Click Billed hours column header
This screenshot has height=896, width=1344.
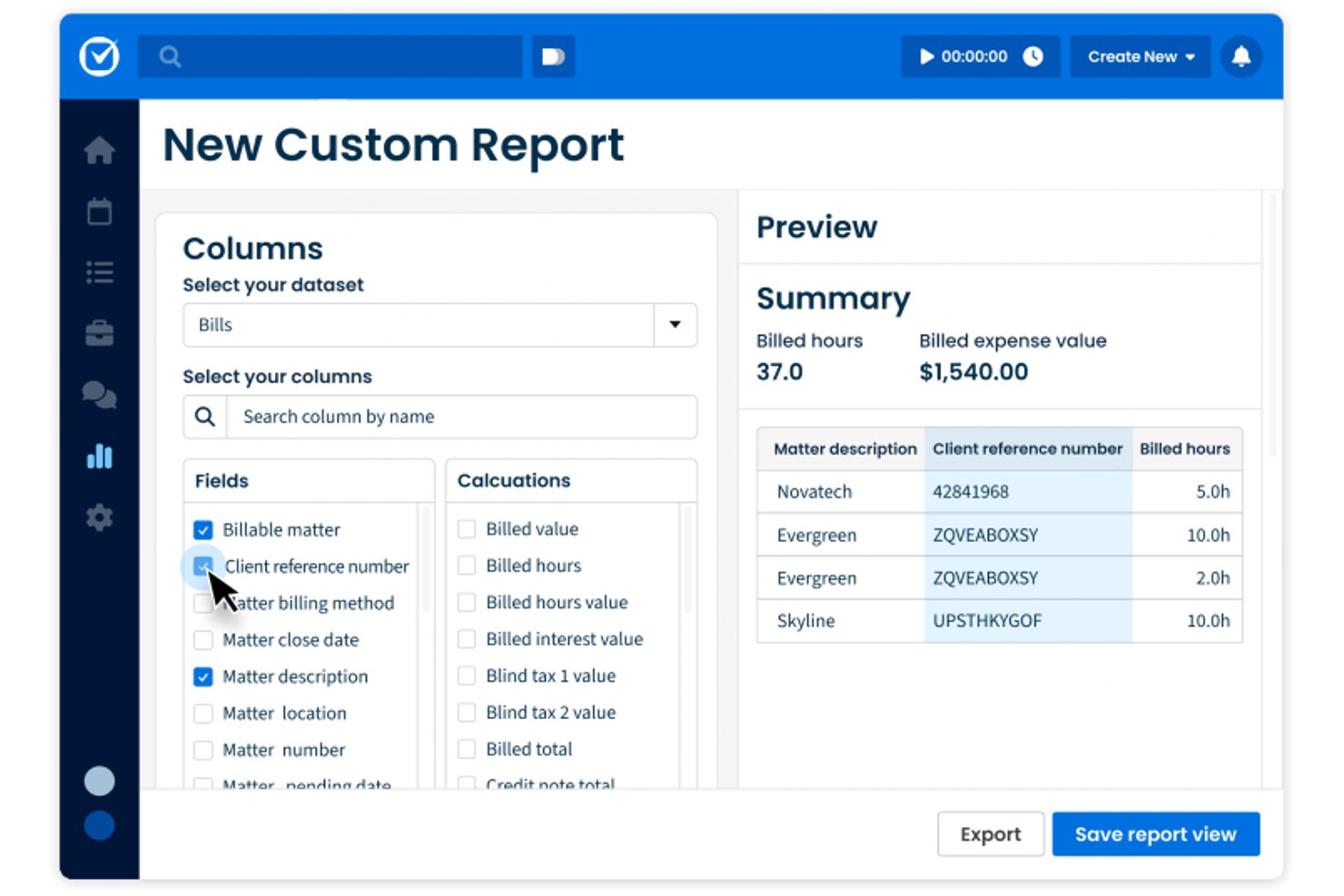pyautogui.click(x=1184, y=448)
